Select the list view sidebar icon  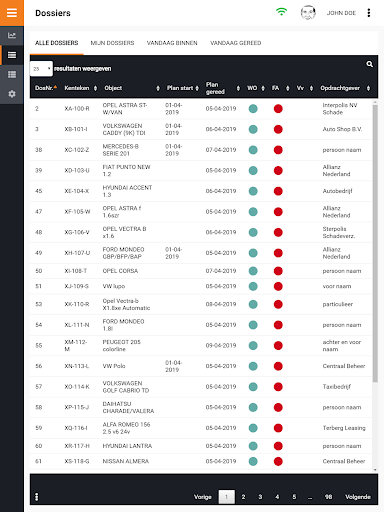[x=12, y=55]
